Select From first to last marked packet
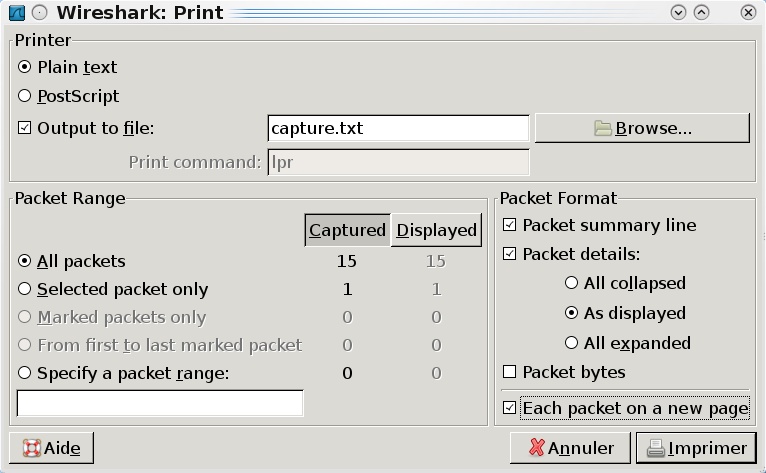The height and width of the screenshot is (473, 766). (x=160, y=345)
